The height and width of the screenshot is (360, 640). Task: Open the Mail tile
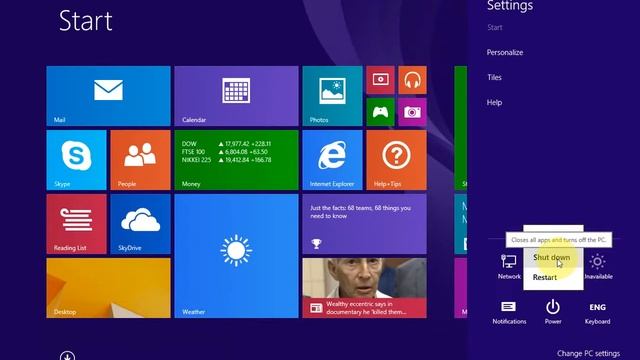tap(108, 96)
